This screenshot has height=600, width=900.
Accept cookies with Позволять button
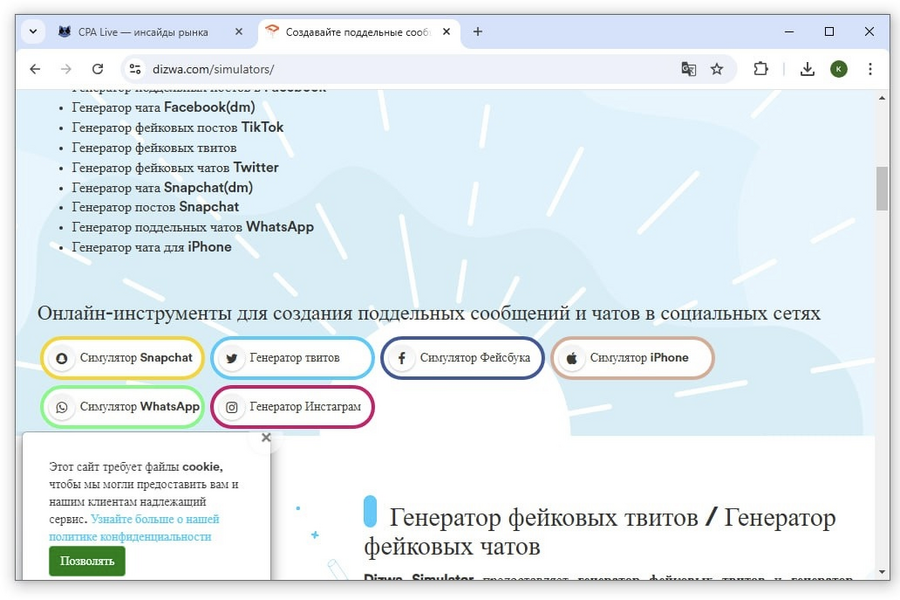87,561
